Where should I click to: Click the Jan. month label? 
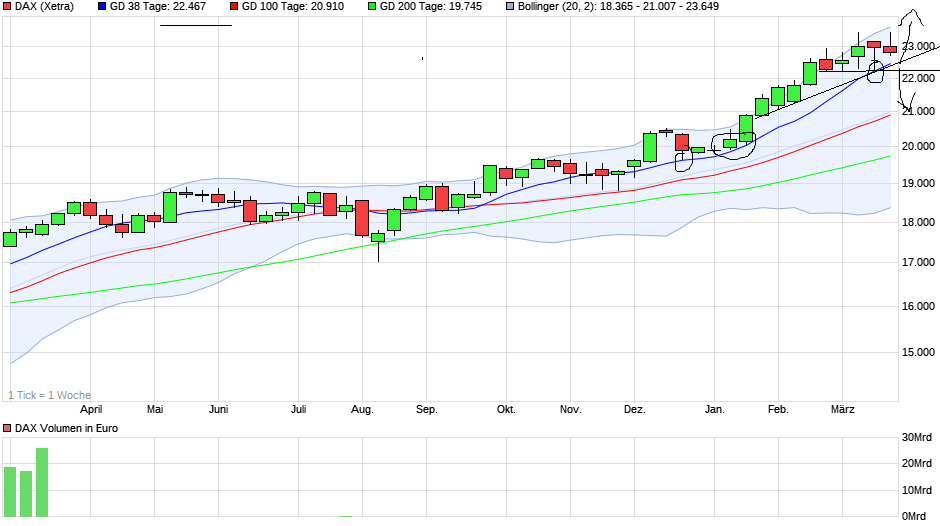715,410
